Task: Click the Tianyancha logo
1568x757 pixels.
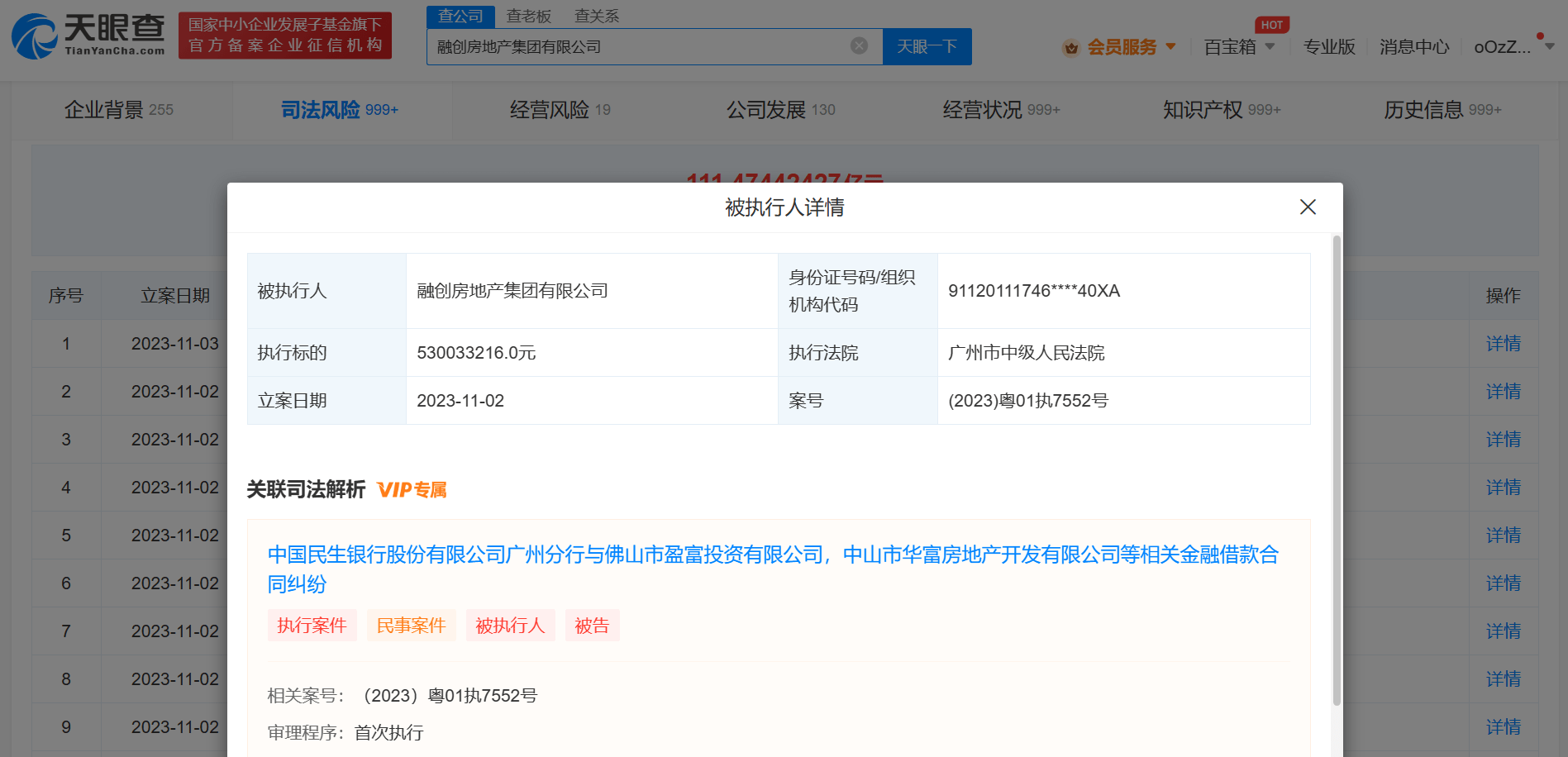Action: coord(88,36)
